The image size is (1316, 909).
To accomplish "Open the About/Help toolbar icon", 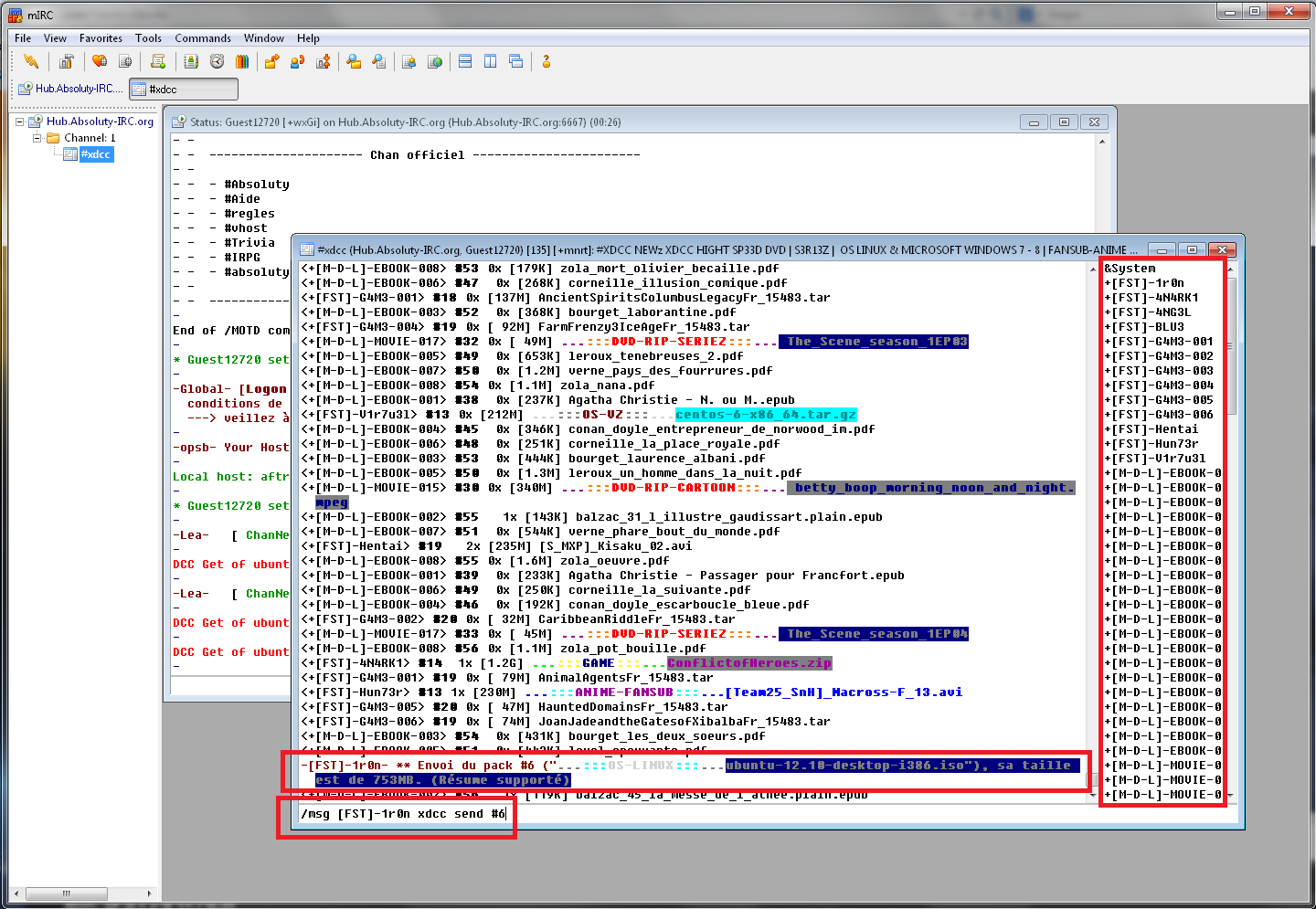I will coord(547,61).
